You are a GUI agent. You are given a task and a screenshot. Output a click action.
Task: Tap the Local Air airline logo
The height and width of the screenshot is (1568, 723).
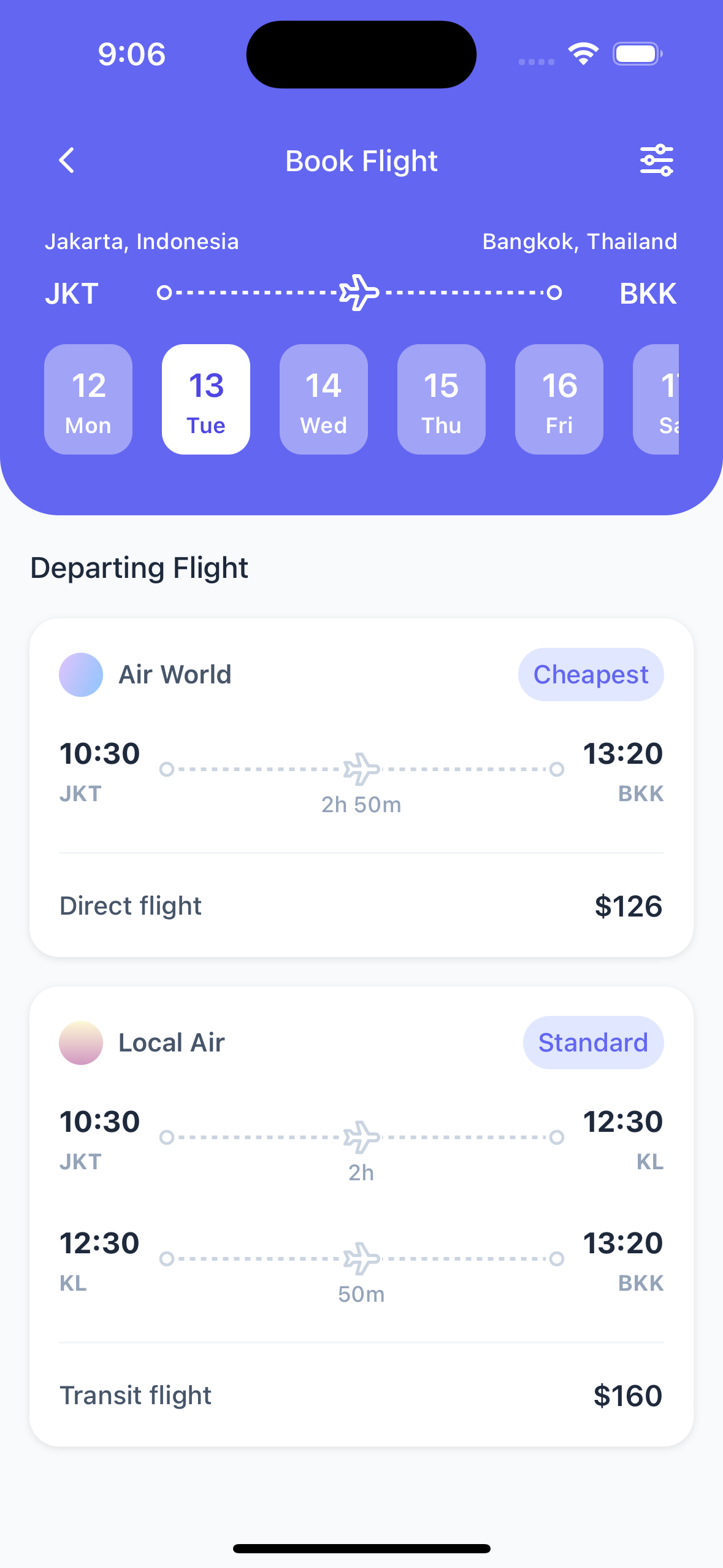click(x=81, y=1043)
